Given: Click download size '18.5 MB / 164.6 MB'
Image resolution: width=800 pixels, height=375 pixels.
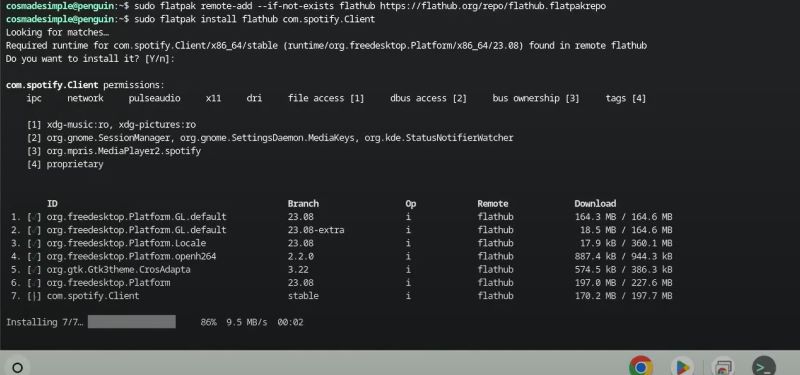Looking at the screenshot, I should (x=626, y=230).
